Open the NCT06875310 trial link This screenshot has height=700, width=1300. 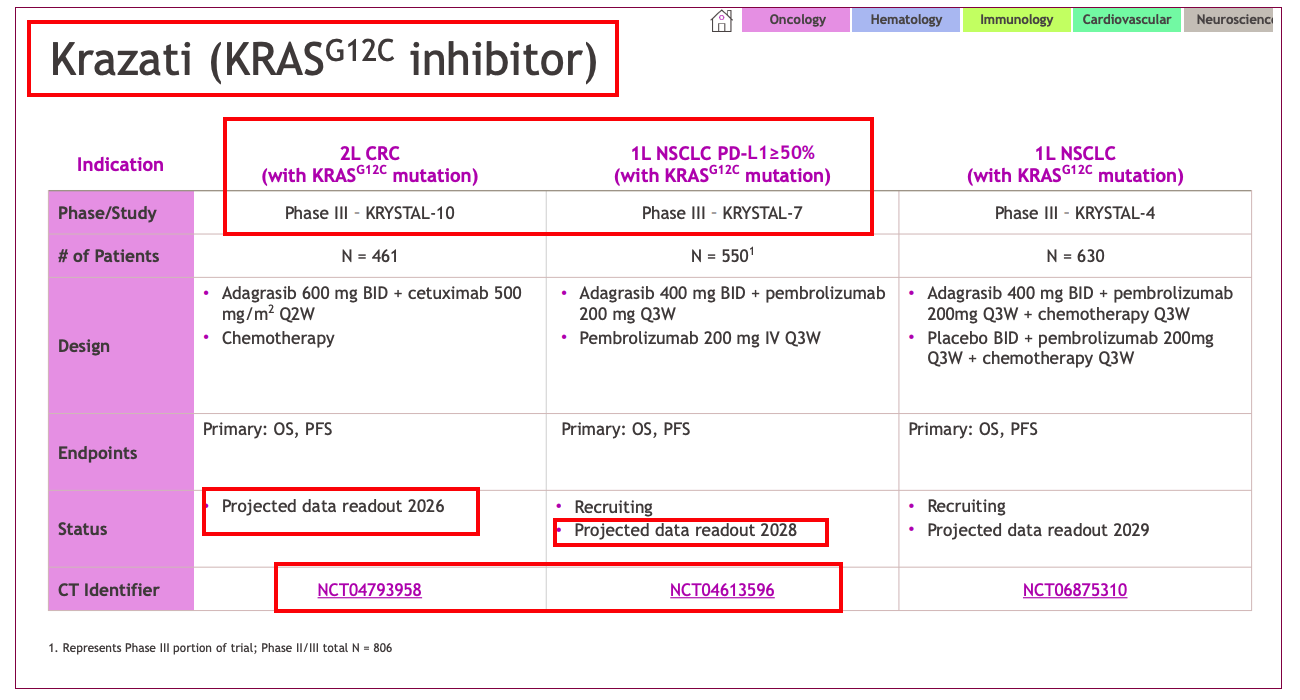coord(1075,590)
